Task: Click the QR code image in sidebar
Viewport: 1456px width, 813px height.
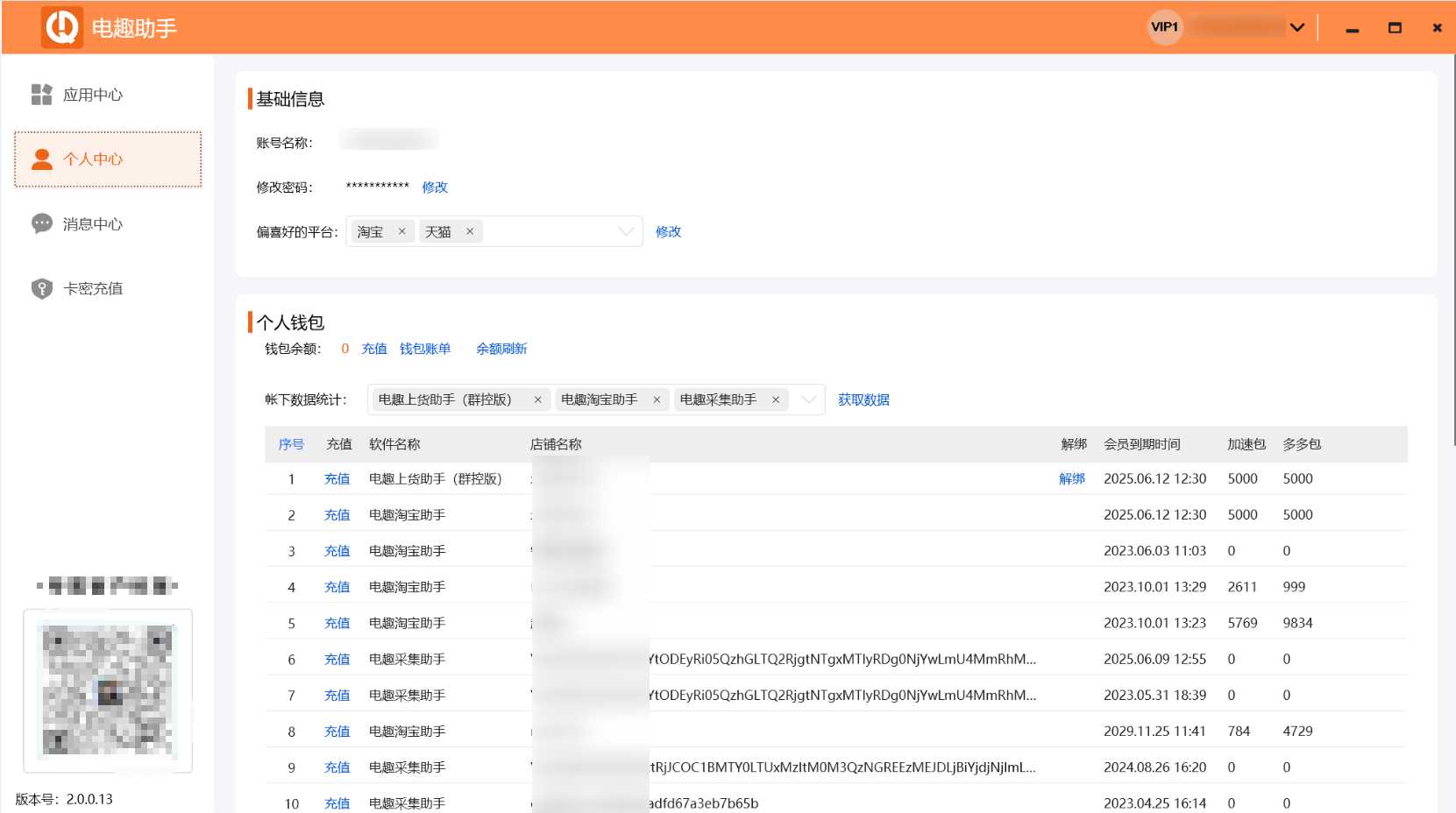Action: click(108, 690)
